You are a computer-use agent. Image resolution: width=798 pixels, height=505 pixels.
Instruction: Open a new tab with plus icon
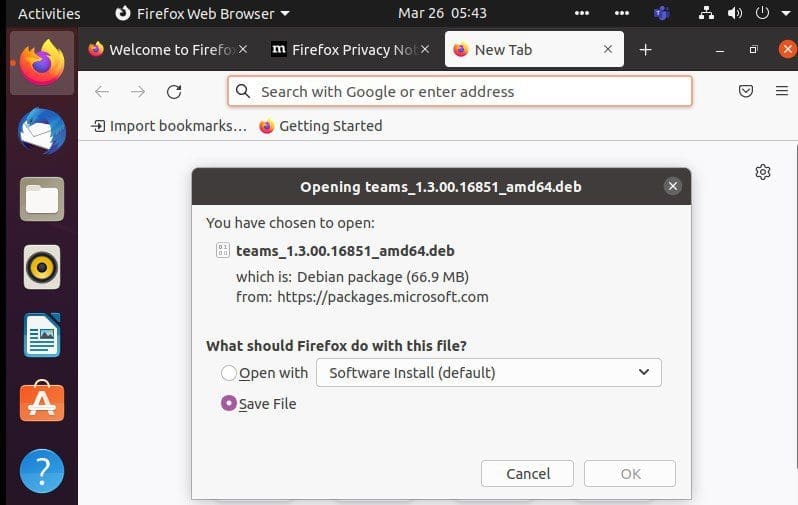[645, 49]
